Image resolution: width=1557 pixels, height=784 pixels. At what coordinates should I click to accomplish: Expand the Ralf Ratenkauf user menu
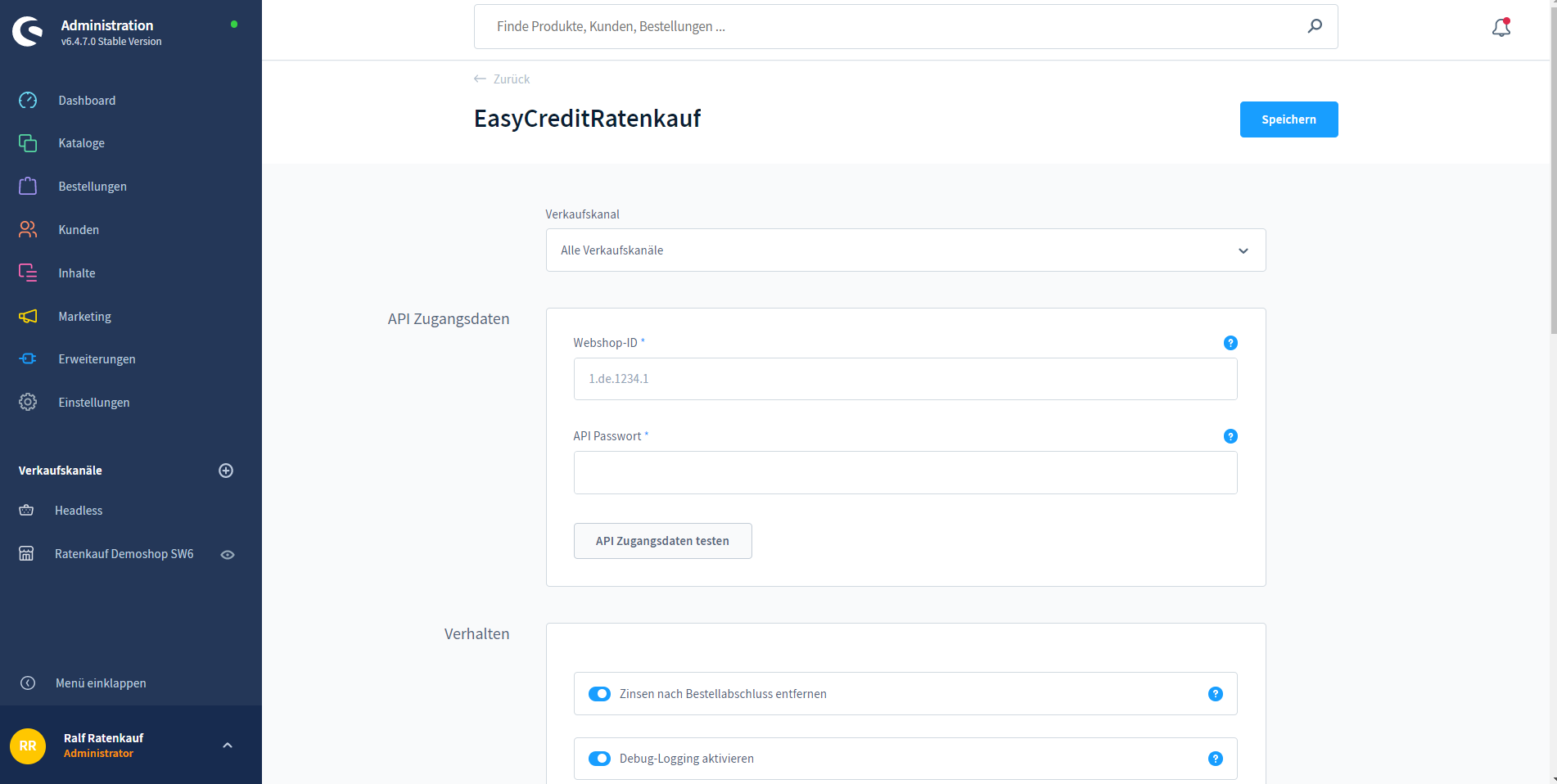click(x=228, y=746)
